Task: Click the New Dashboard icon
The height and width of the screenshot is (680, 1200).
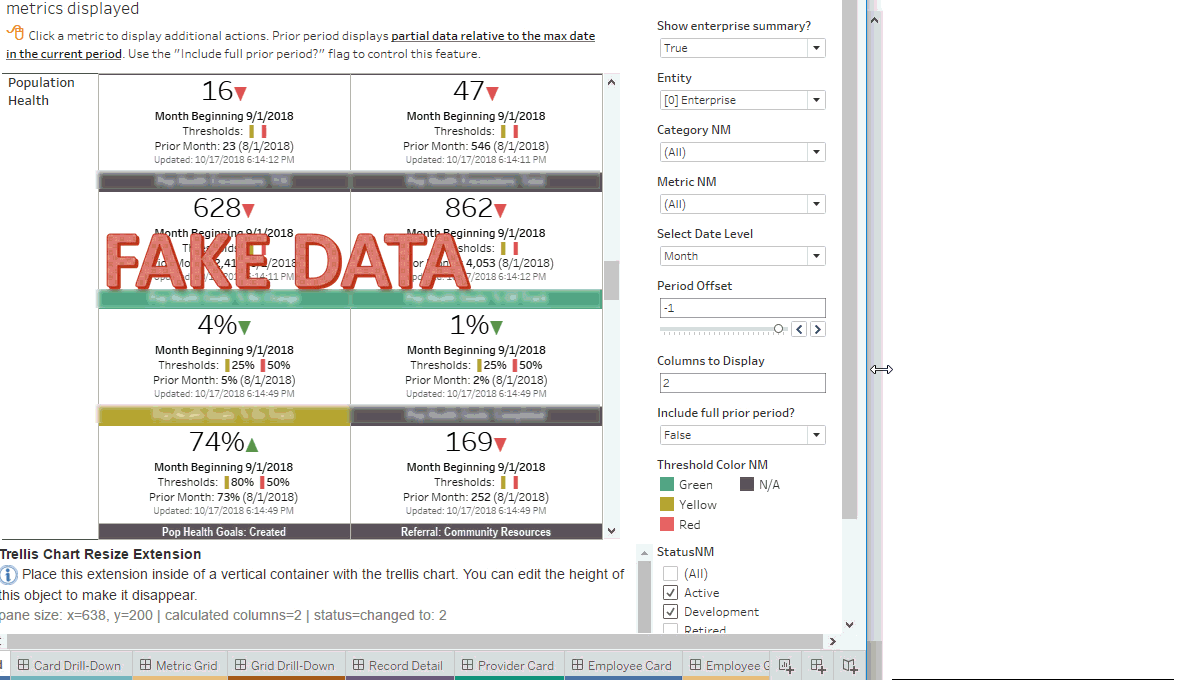Action: [817, 665]
